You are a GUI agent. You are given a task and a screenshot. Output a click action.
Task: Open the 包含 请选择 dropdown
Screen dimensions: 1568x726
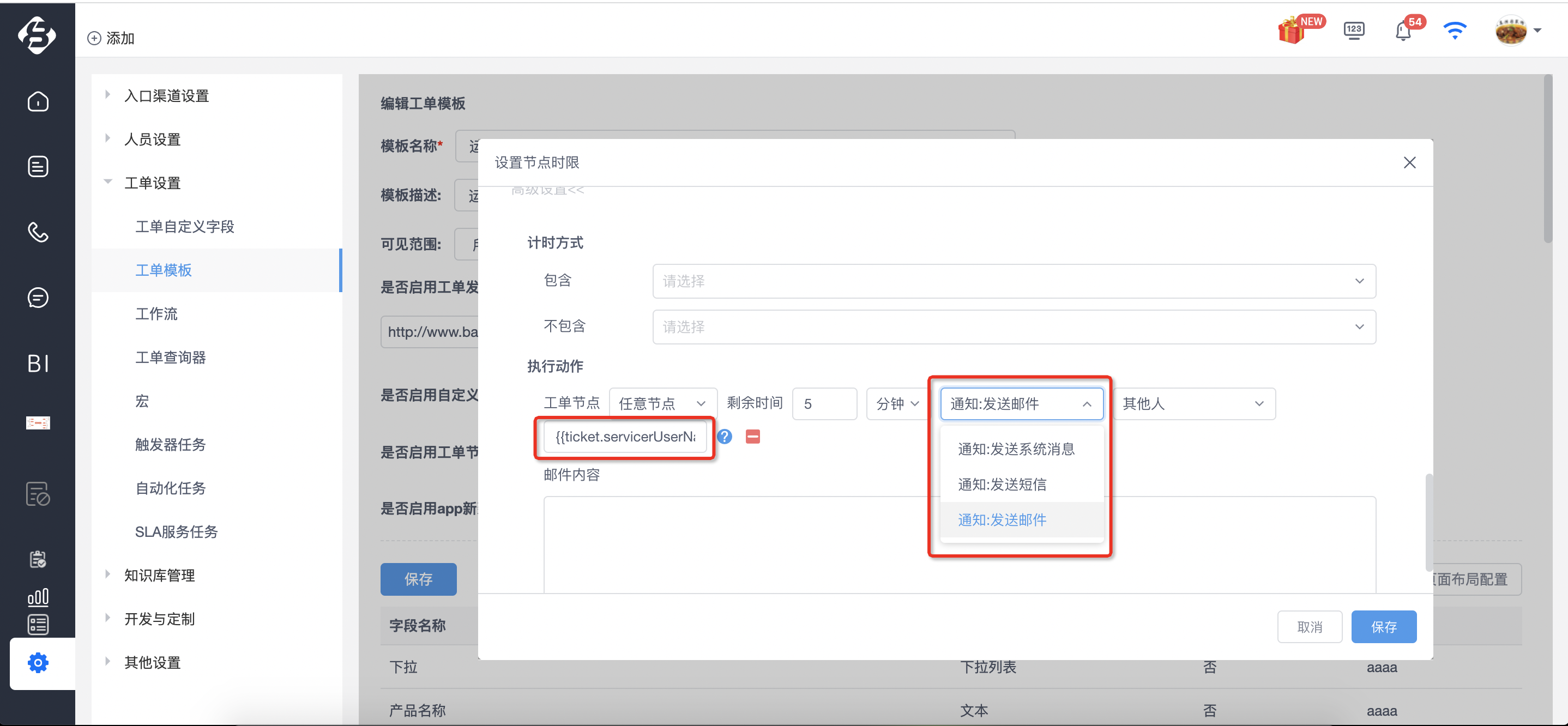1014,281
